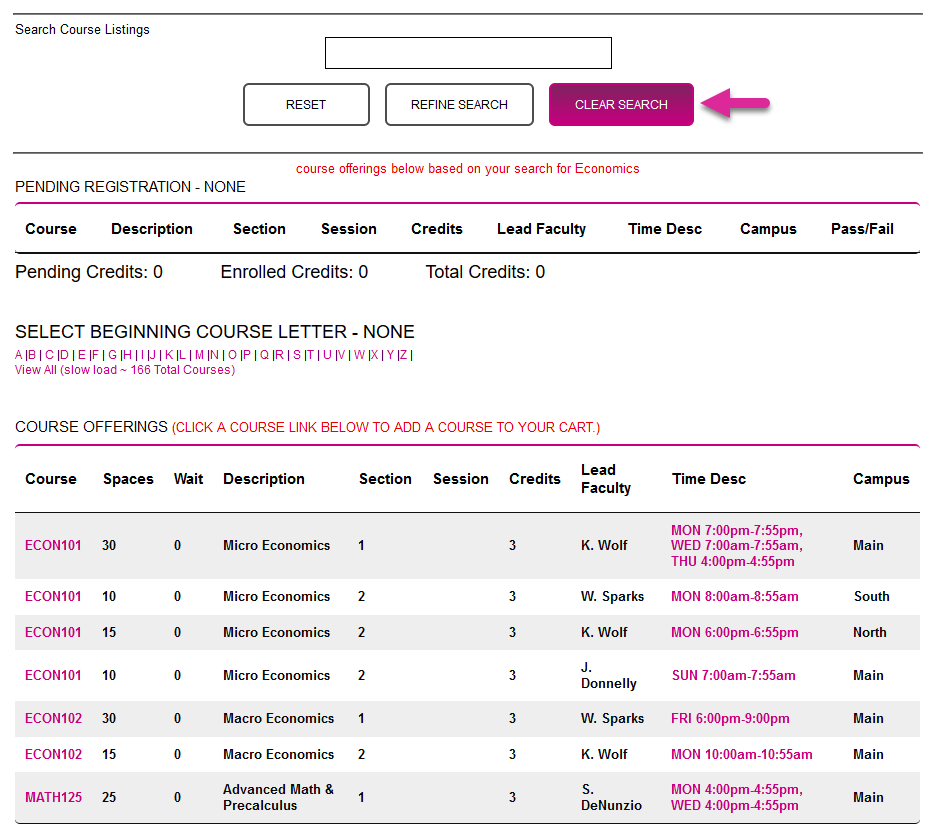Add ECON101 on North campus to cart
This screenshot has width=936, height=834.
53,633
